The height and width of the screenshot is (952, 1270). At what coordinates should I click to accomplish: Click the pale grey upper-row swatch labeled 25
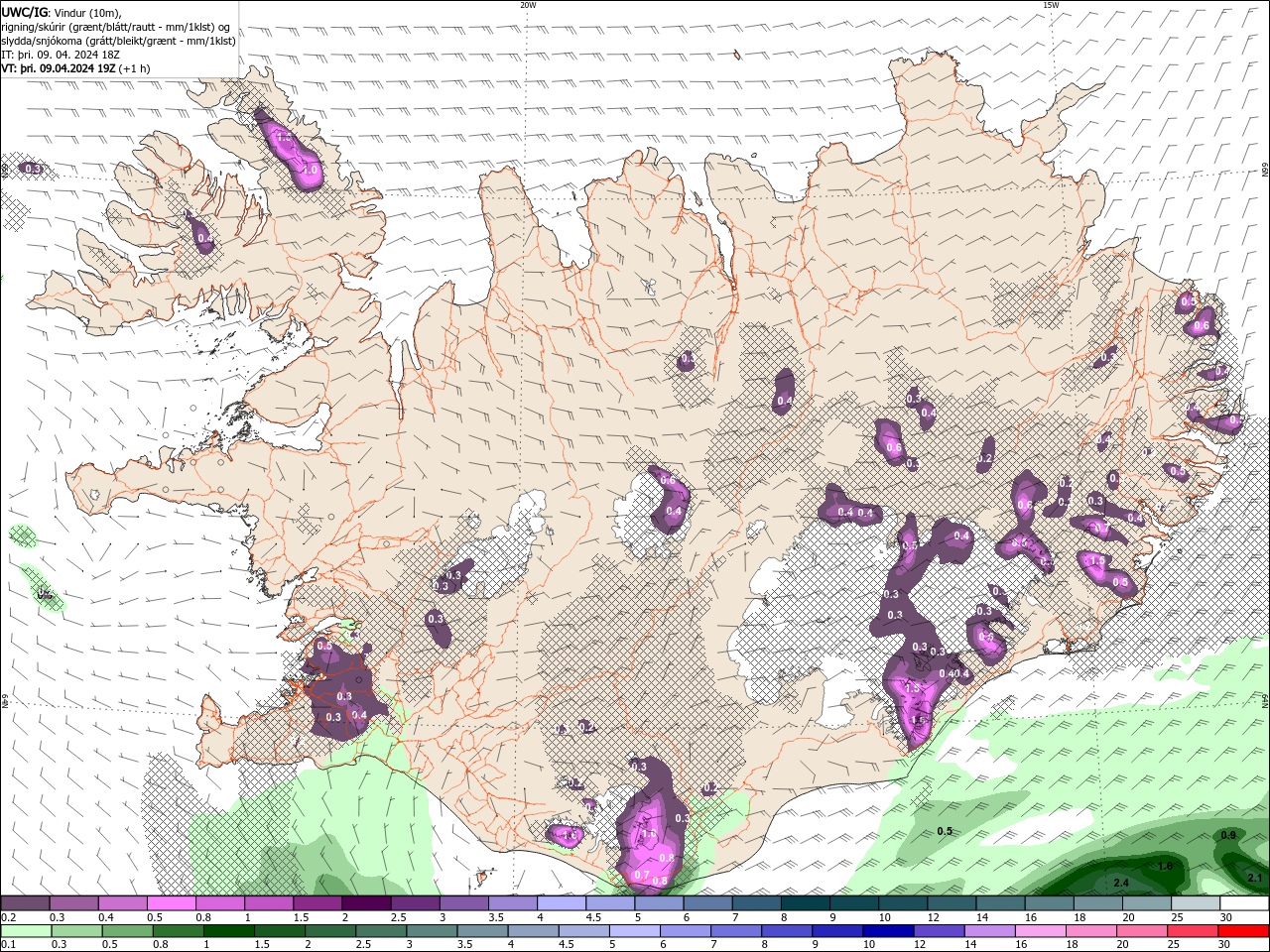pyautogui.click(x=1195, y=903)
